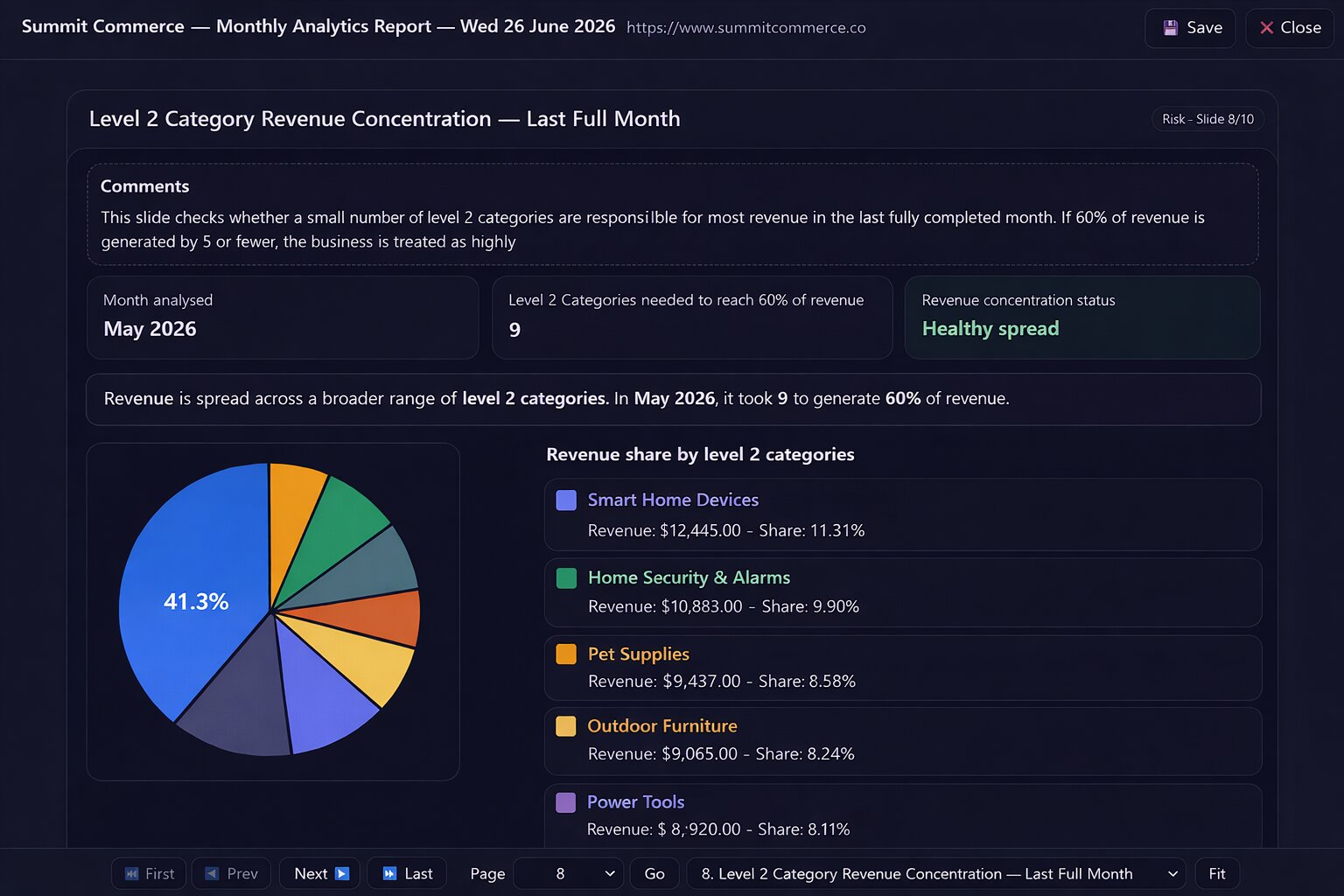Expand the slide title selector dropdown
Screen dimensions: 1344x896
tap(937, 873)
